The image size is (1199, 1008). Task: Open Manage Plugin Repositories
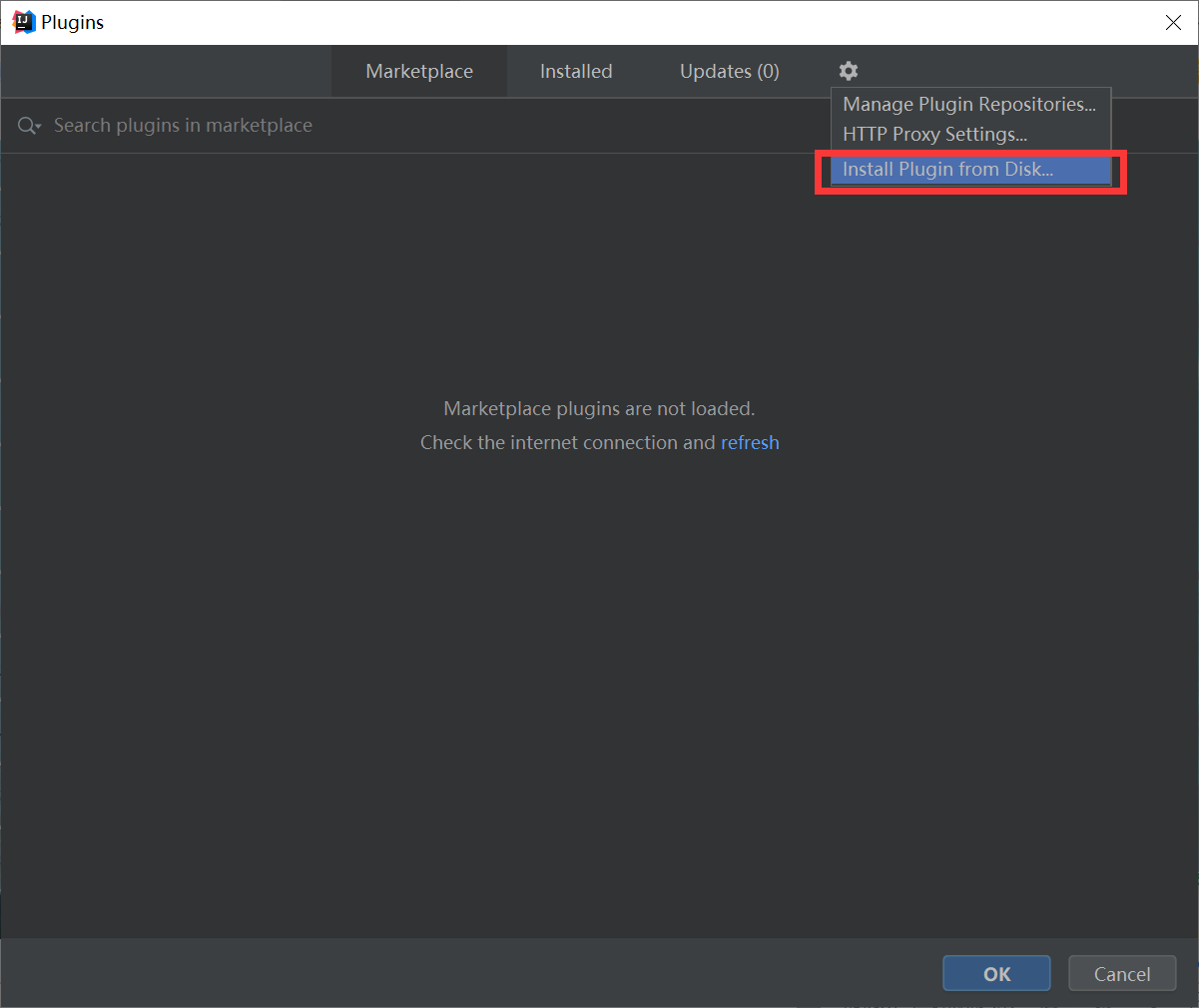[x=968, y=104]
